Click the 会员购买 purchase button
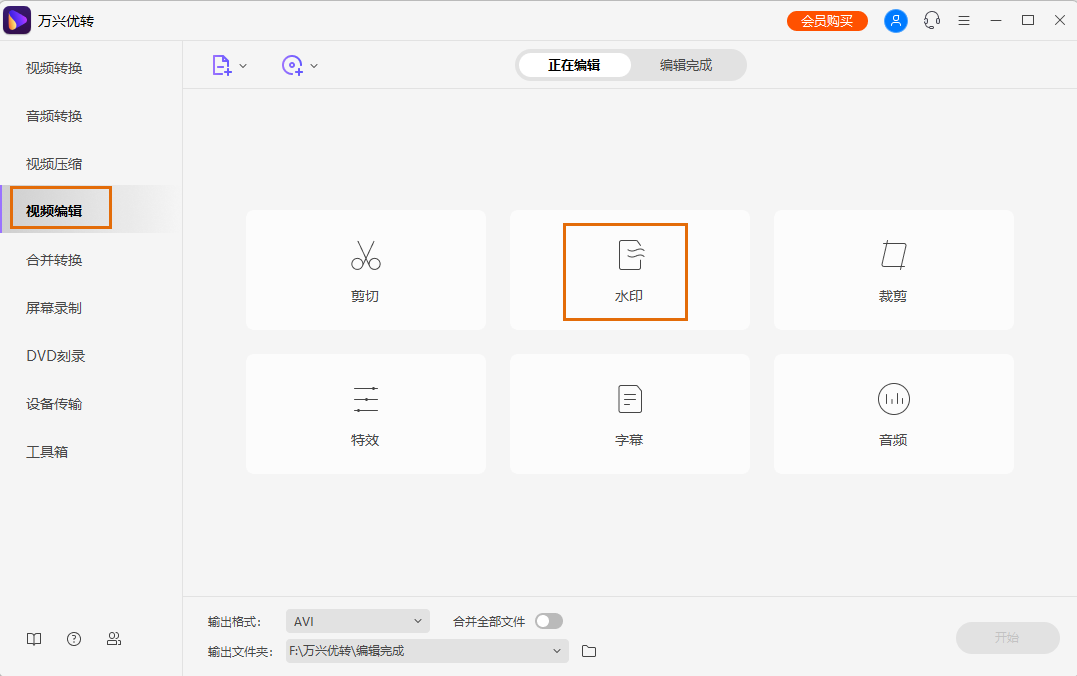Image resolution: width=1077 pixels, height=676 pixels. point(827,20)
